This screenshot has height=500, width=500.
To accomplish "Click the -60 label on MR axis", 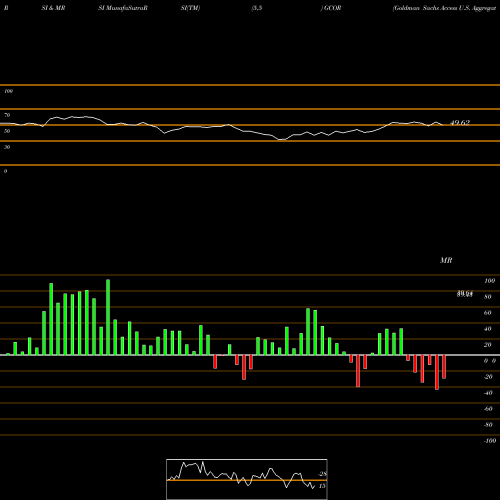I will (488, 409).
